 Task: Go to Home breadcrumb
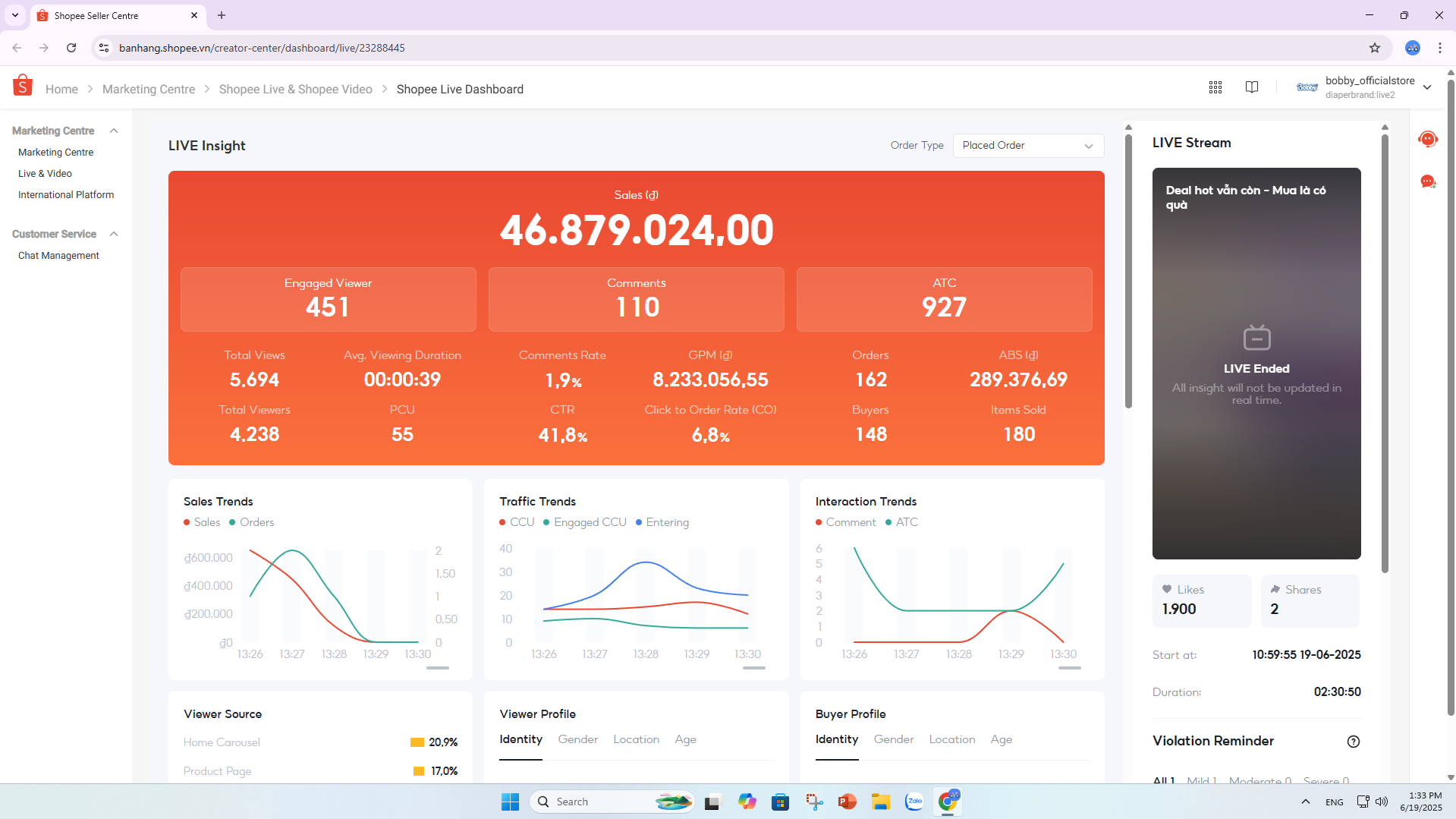click(x=61, y=89)
